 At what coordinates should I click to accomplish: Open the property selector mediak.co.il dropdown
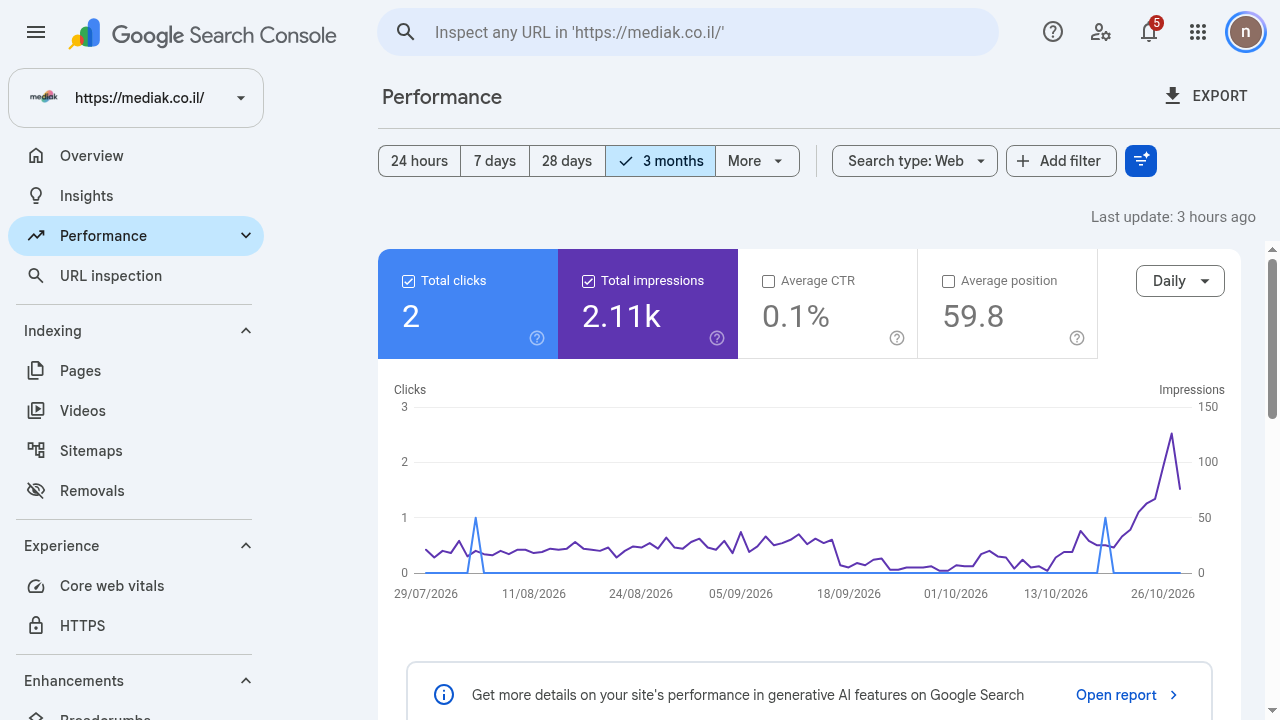[136, 98]
